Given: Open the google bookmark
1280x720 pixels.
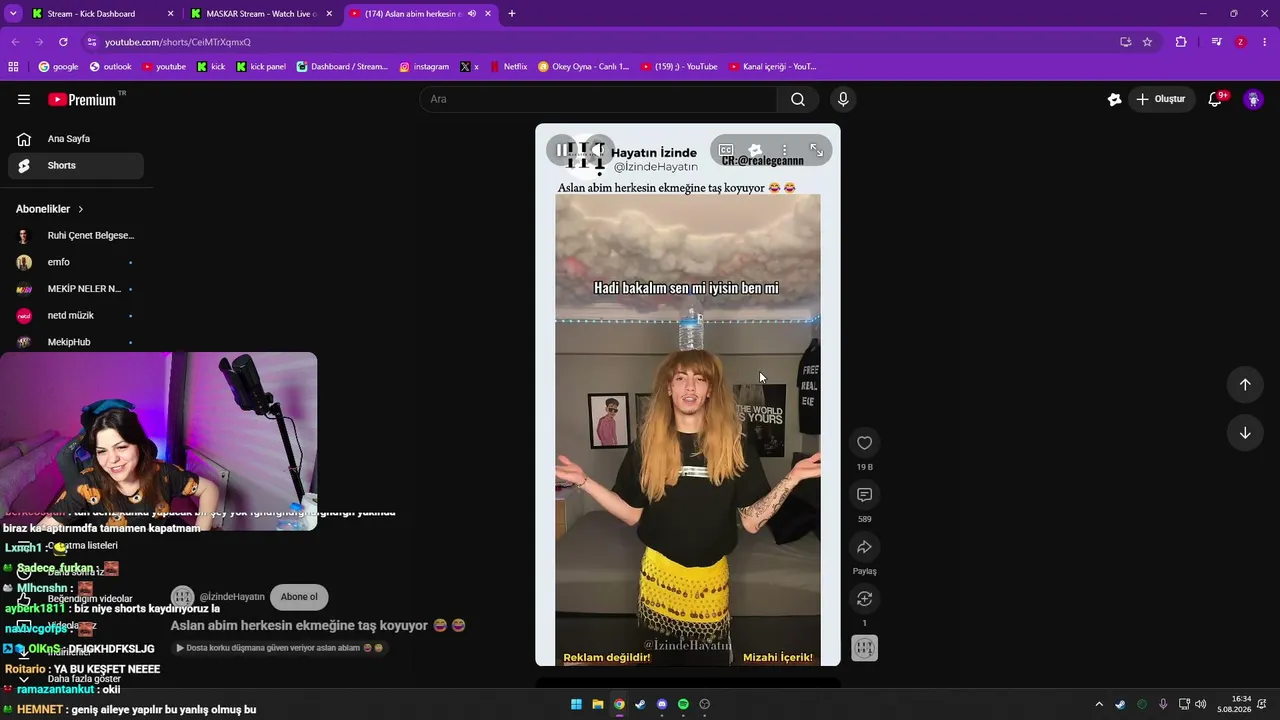Looking at the screenshot, I should point(58,67).
